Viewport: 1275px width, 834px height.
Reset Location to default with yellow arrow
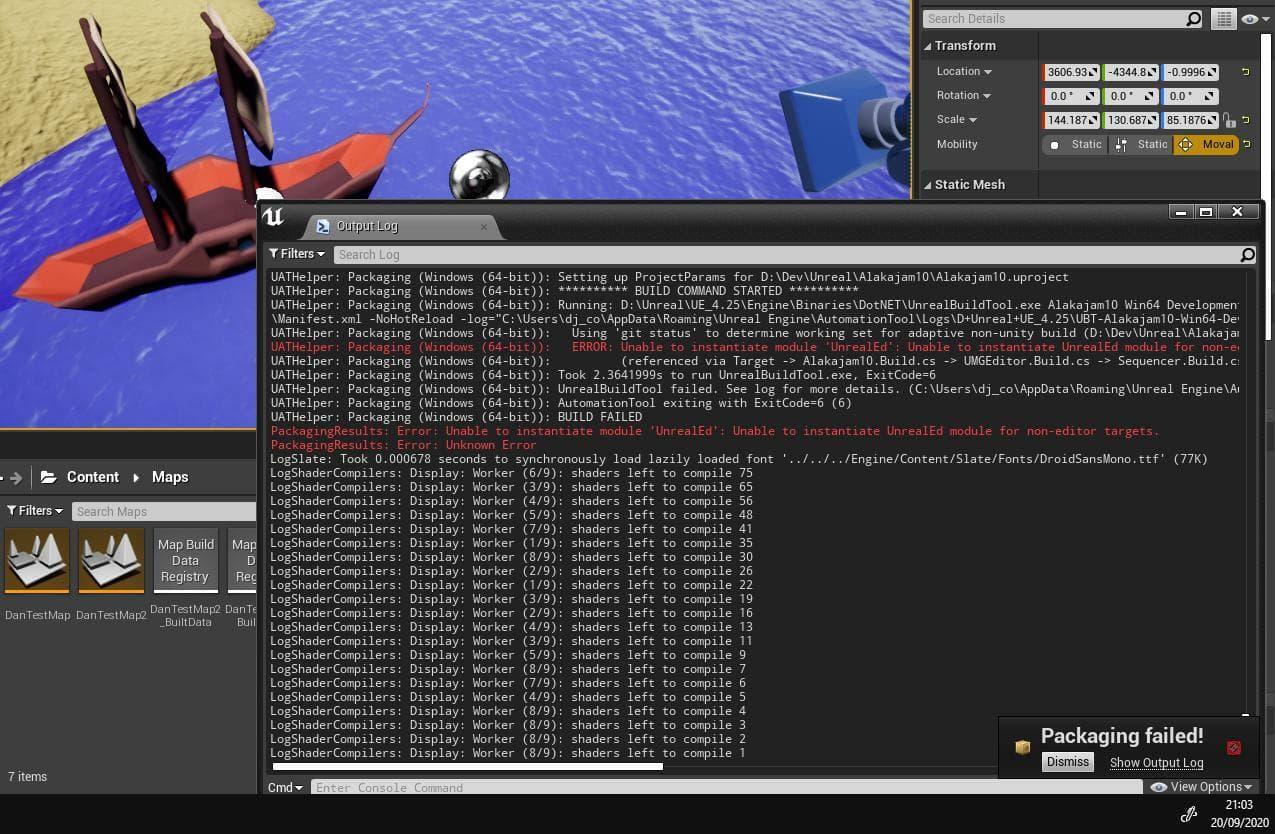pos(1246,72)
